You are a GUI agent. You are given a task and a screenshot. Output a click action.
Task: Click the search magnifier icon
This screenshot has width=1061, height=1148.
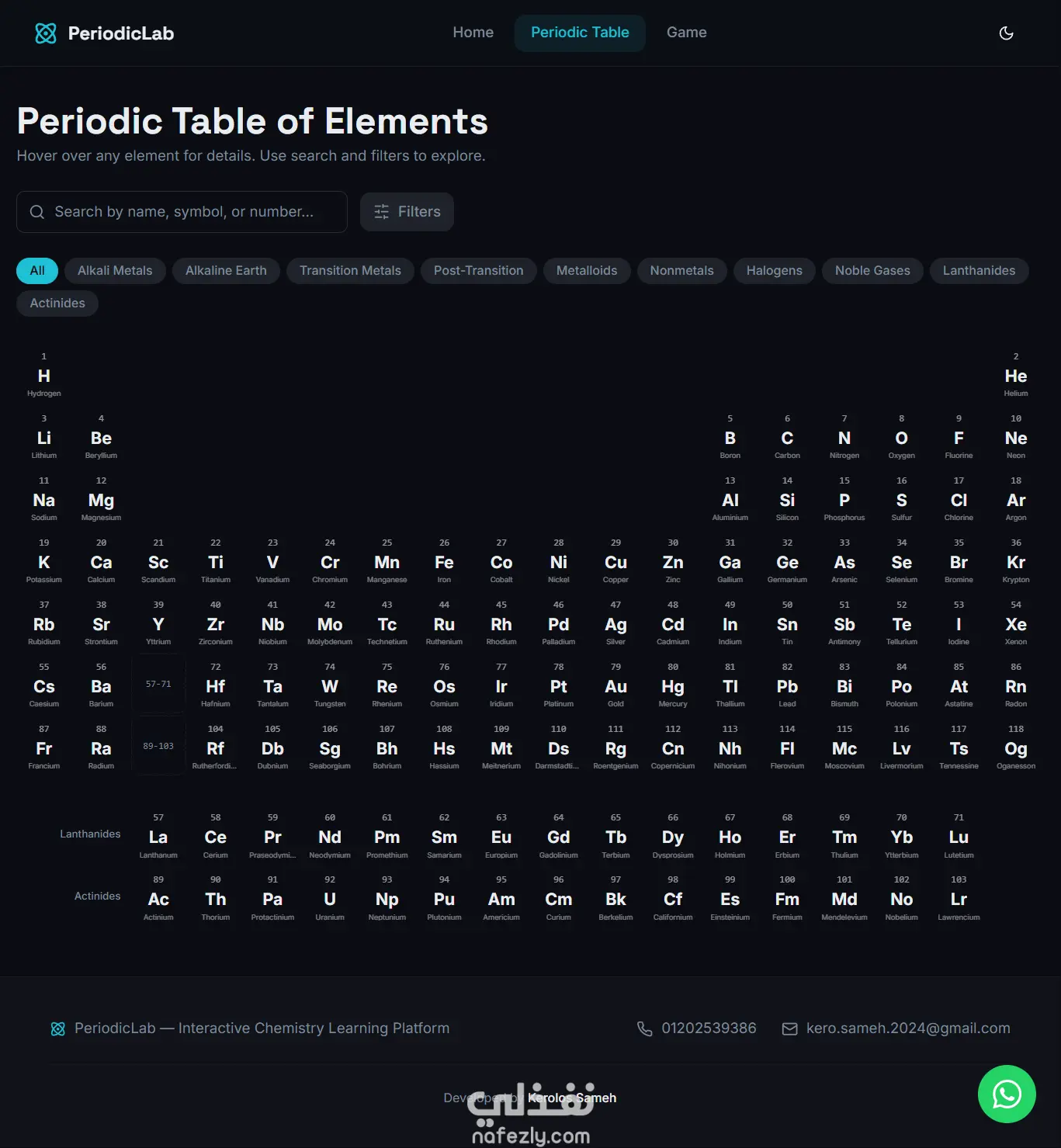tap(36, 212)
